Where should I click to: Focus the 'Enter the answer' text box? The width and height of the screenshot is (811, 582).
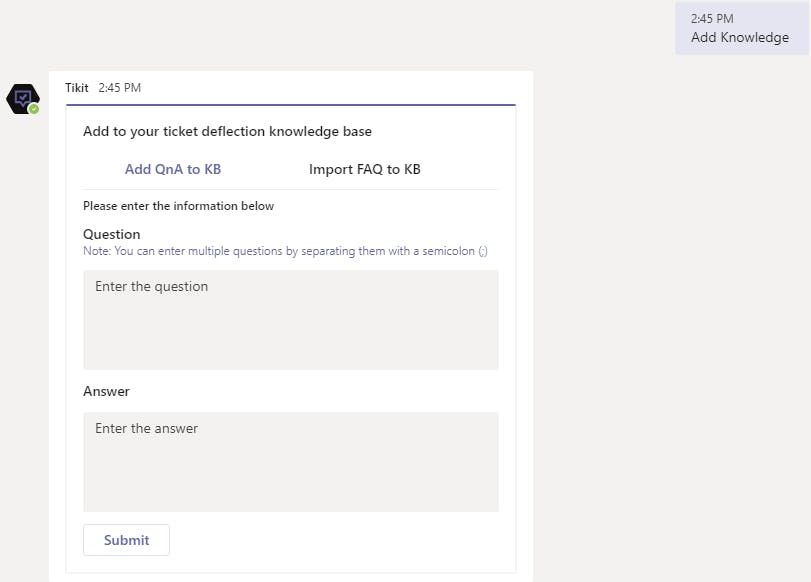290,462
